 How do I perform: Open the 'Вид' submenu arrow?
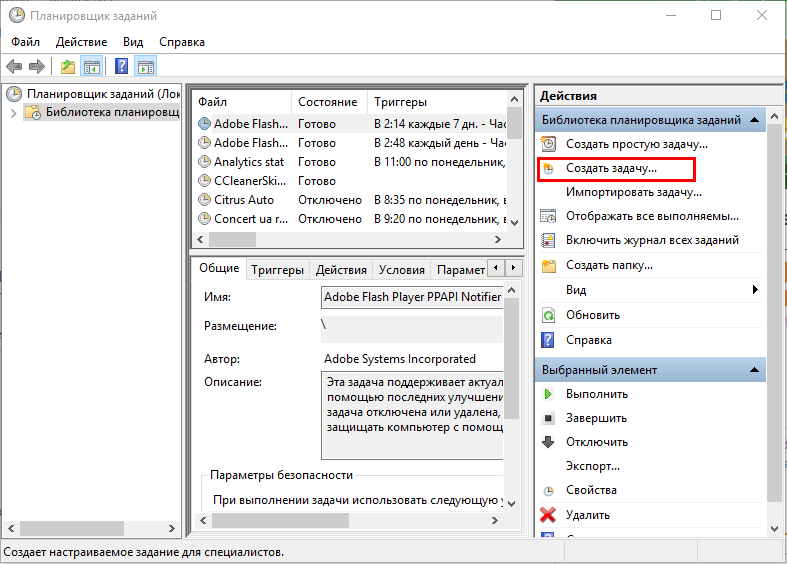[x=755, y=290]
